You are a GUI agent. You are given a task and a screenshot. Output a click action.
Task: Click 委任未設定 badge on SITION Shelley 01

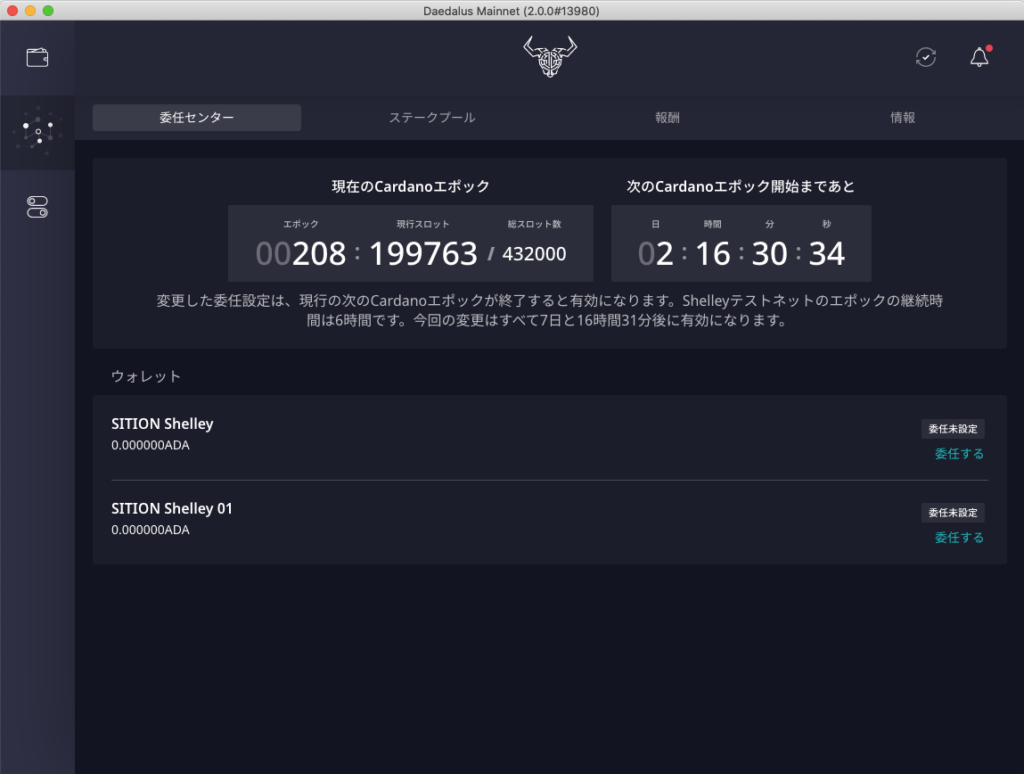[953, 513]
